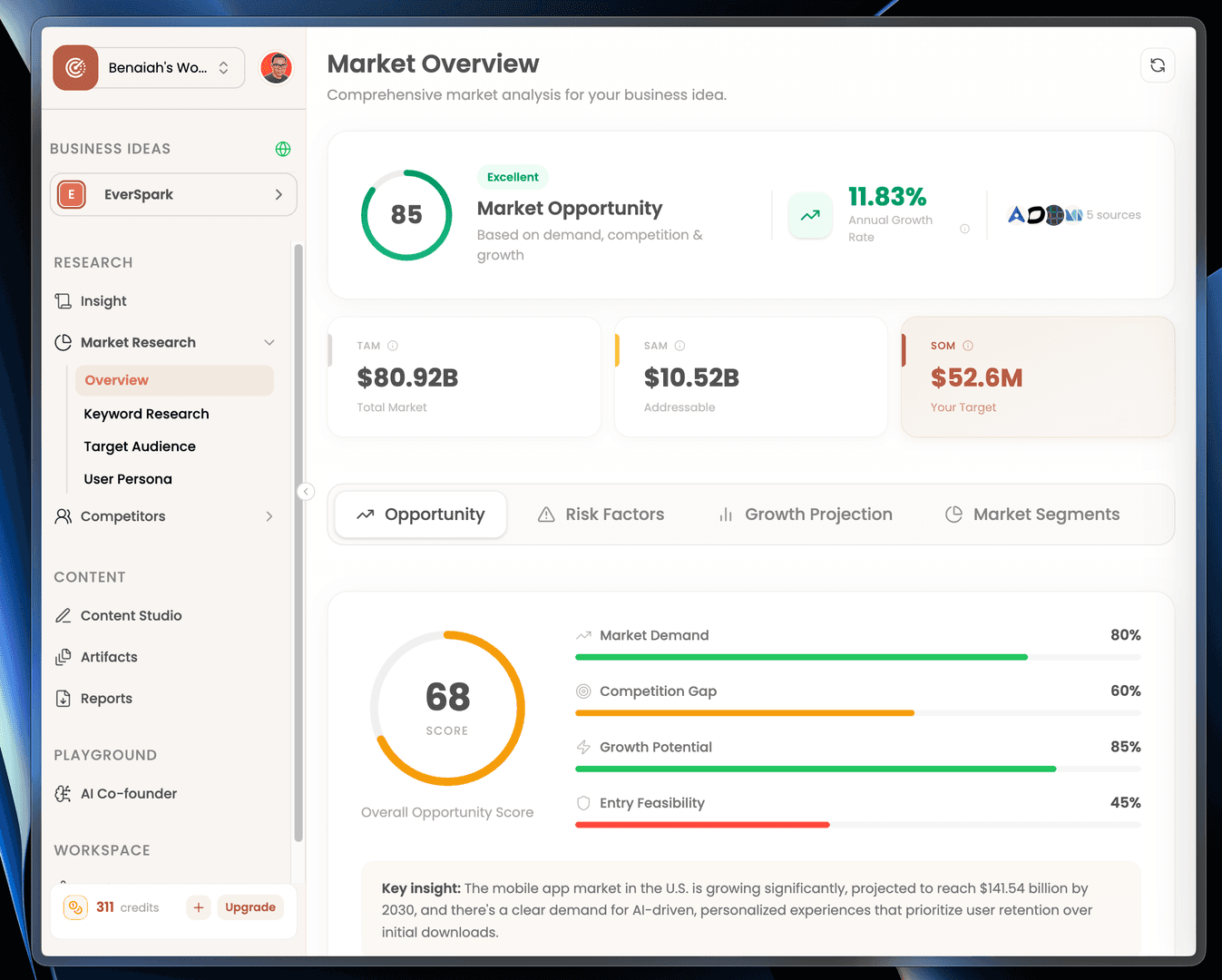
Task: Add credits with the plus icon
Action: point(199,907)
